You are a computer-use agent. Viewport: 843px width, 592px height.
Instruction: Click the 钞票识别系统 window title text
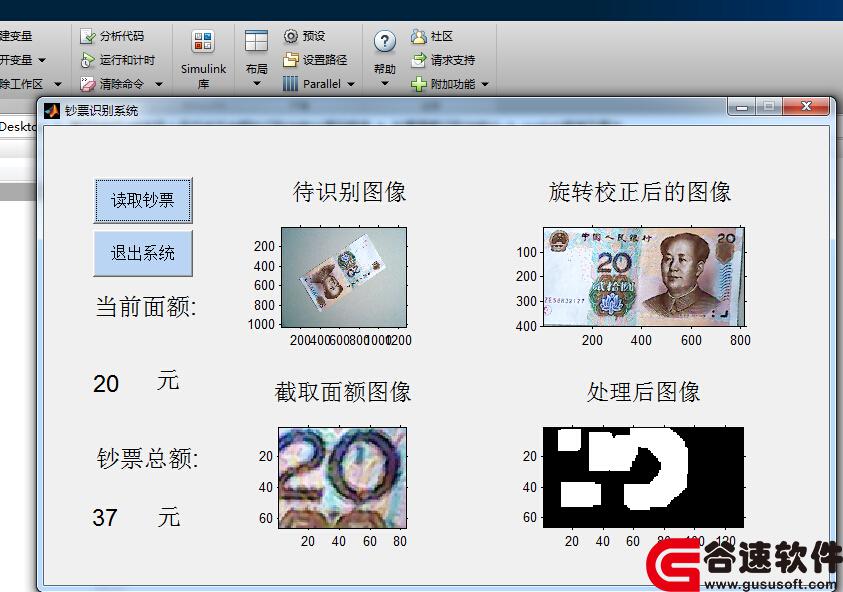(102, 111)
